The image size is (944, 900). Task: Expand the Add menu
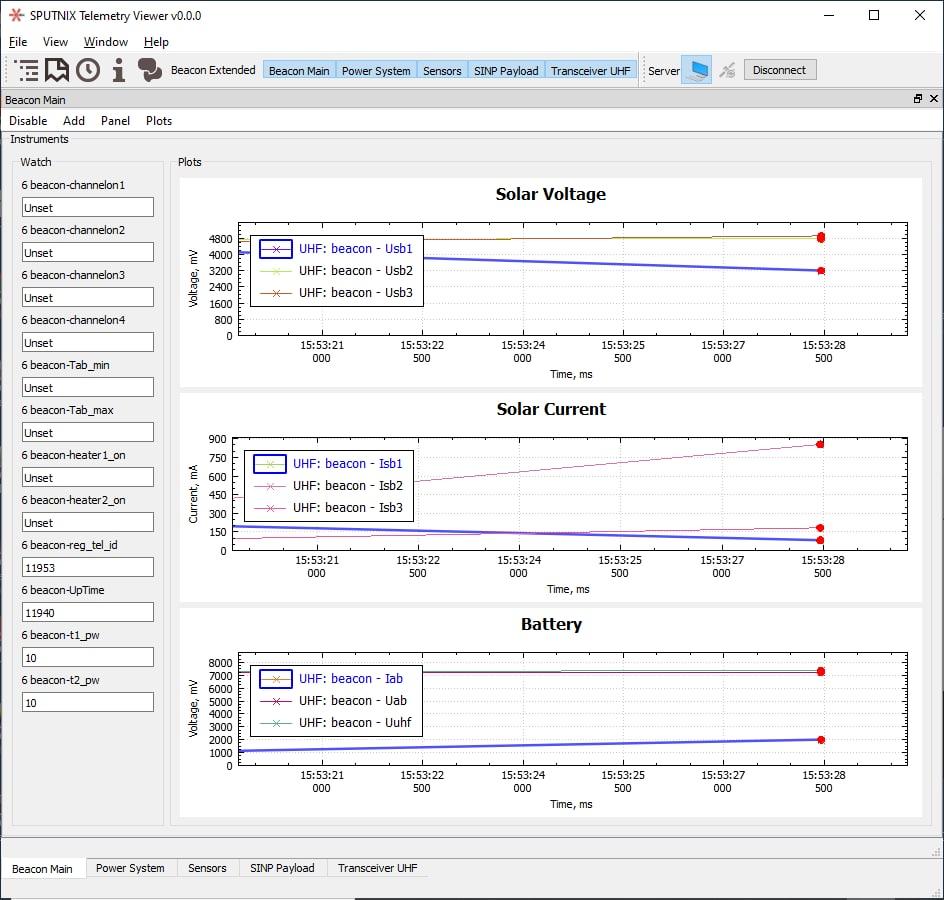74,121
